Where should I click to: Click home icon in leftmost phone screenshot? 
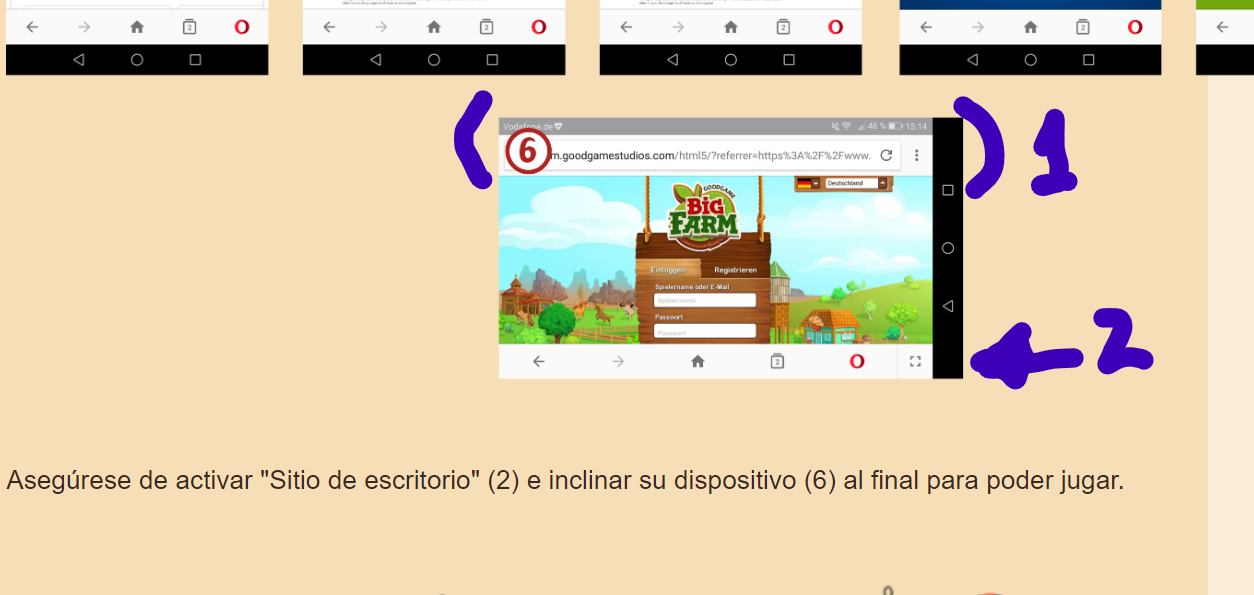click(x=137, y=27)
